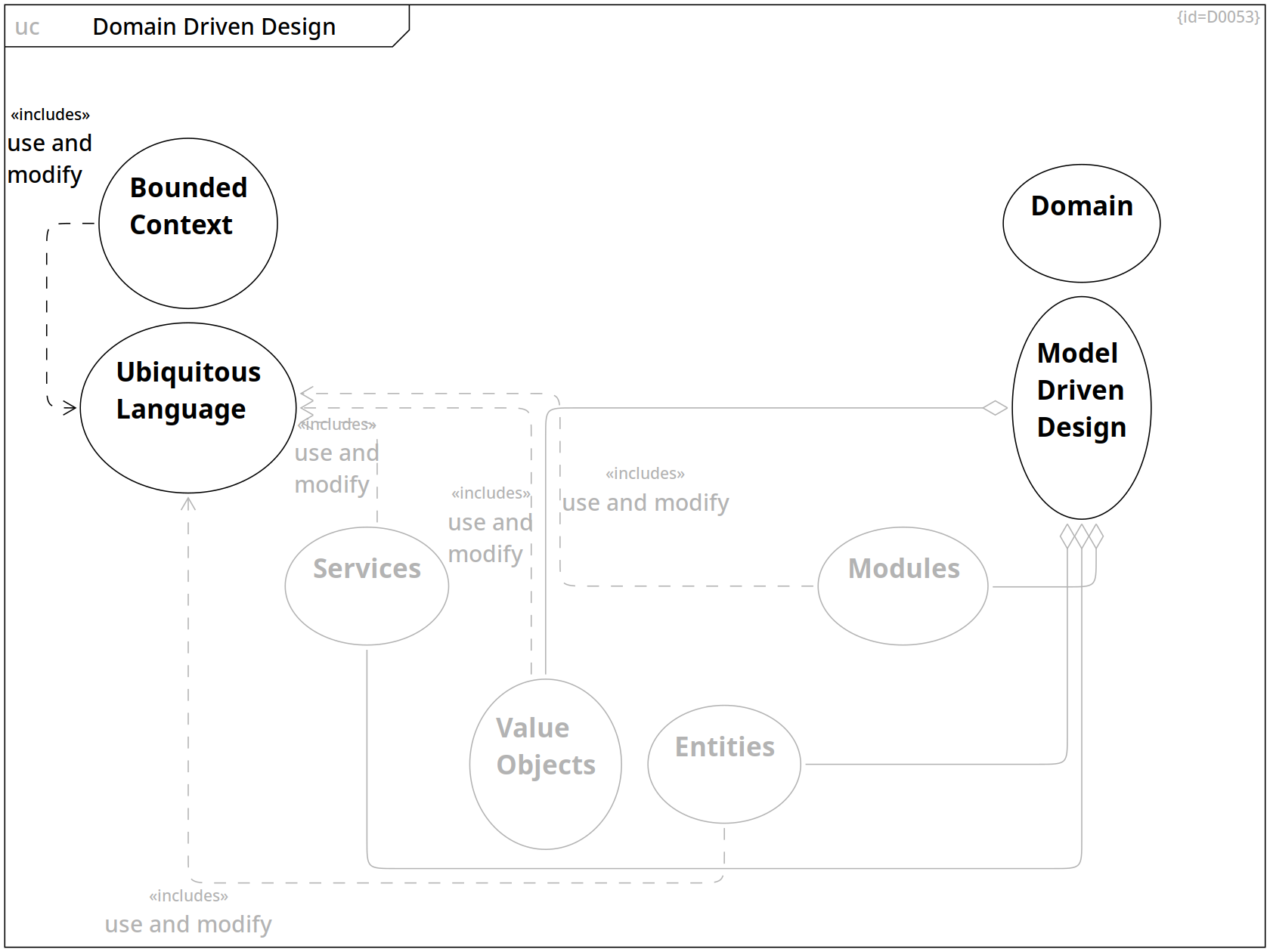Screen dimensions: 1270x952
Task: Pick the grayed-out Services use case
Action: [x=367, y=586]
